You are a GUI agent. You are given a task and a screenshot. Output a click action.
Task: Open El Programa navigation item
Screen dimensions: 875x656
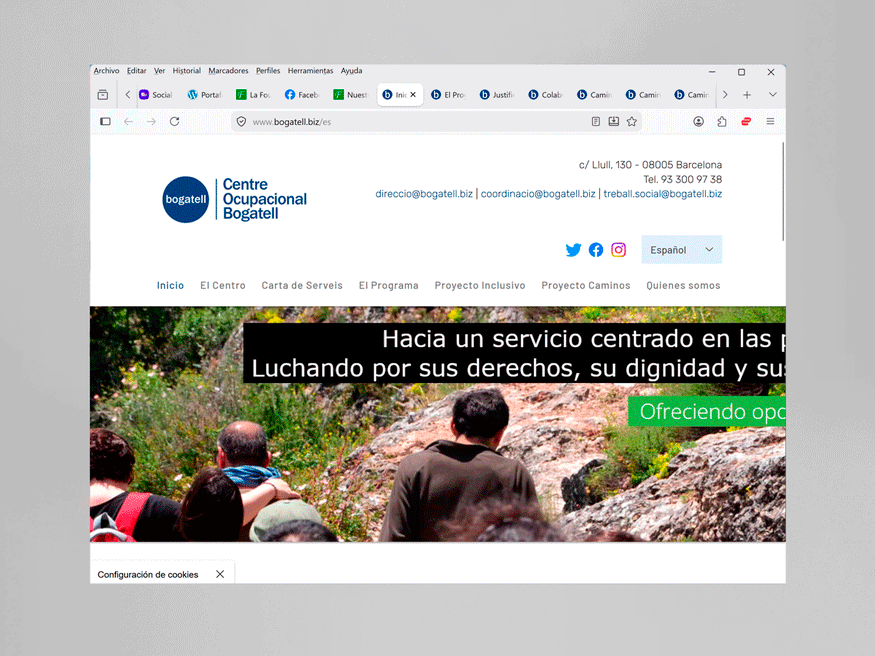click(388, 286)
